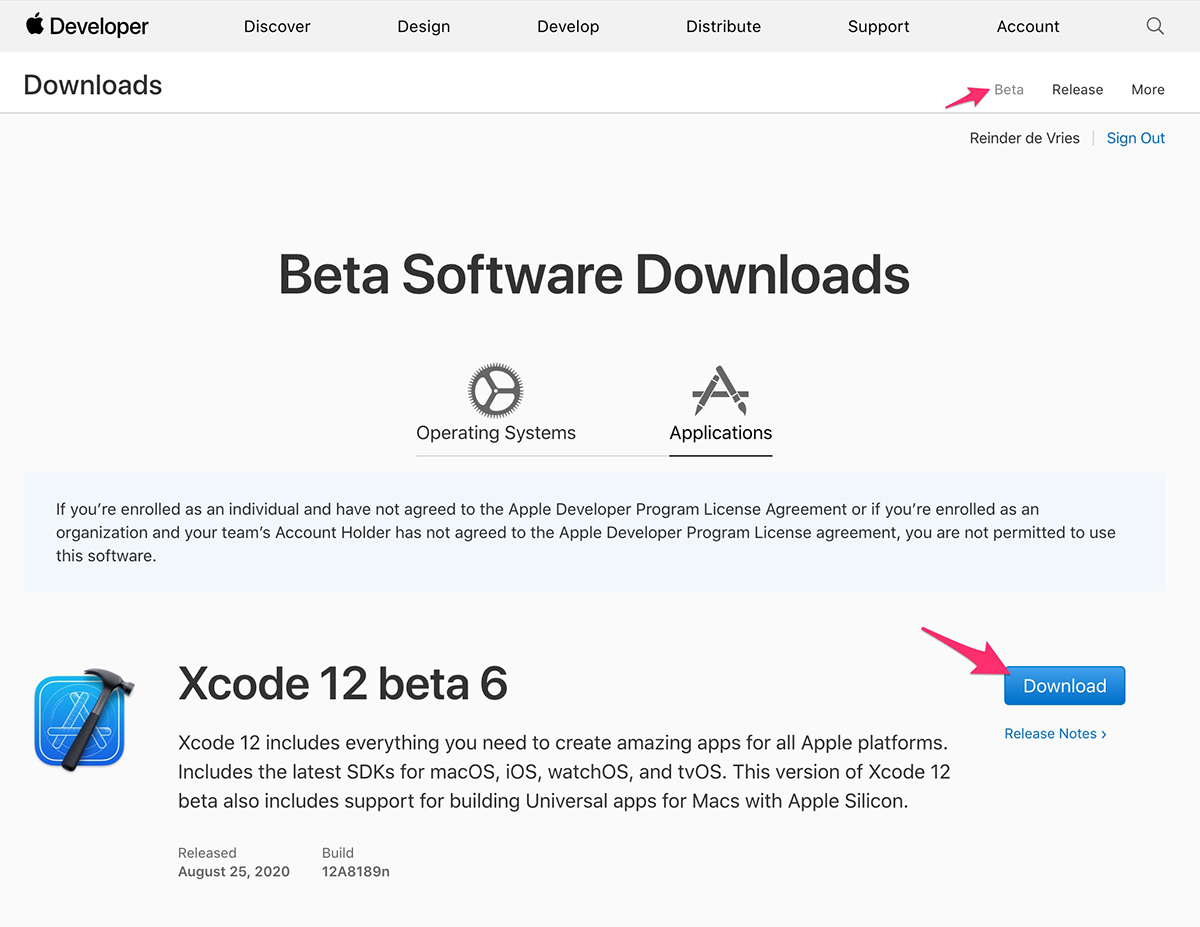Open the More downloads section

1148,90
